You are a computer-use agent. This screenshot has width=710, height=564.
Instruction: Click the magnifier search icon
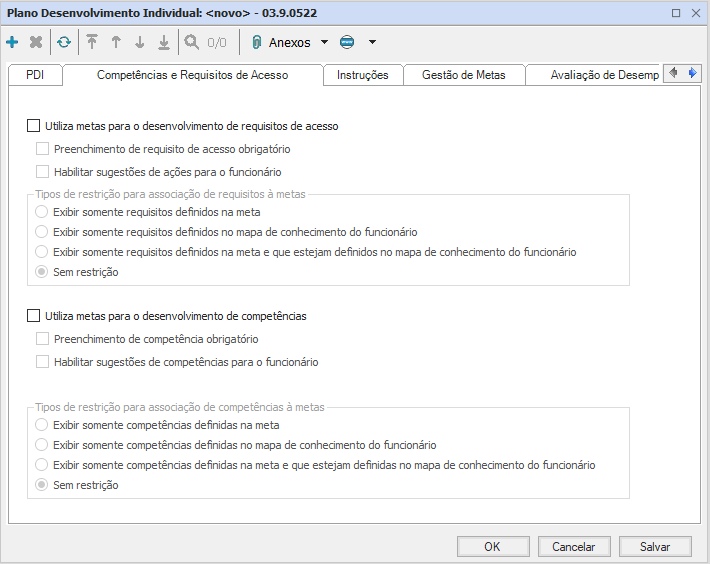192,43
